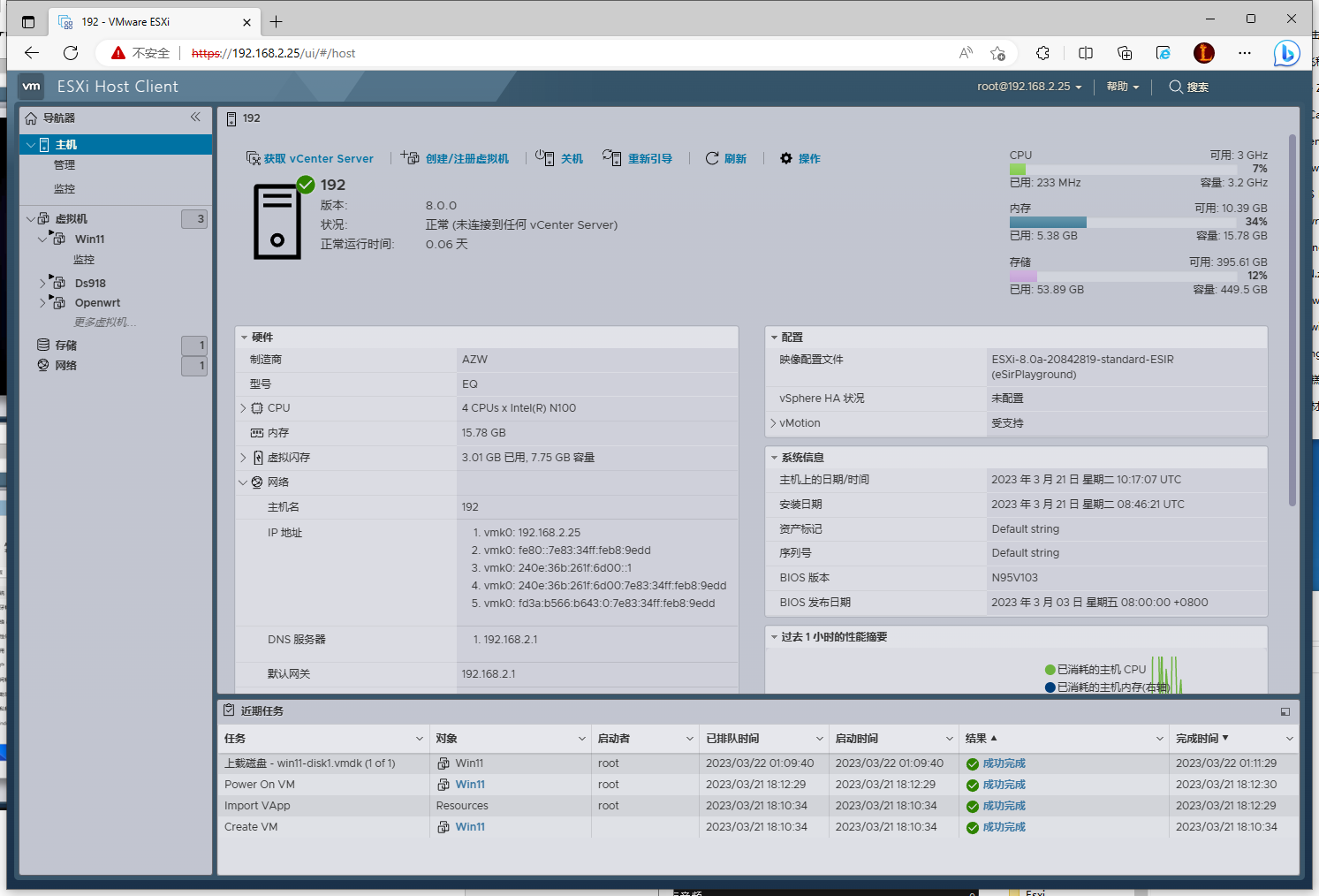Collapse the 硬件 hardware panel
The image size is (1319, 896).
click(245, 338)
